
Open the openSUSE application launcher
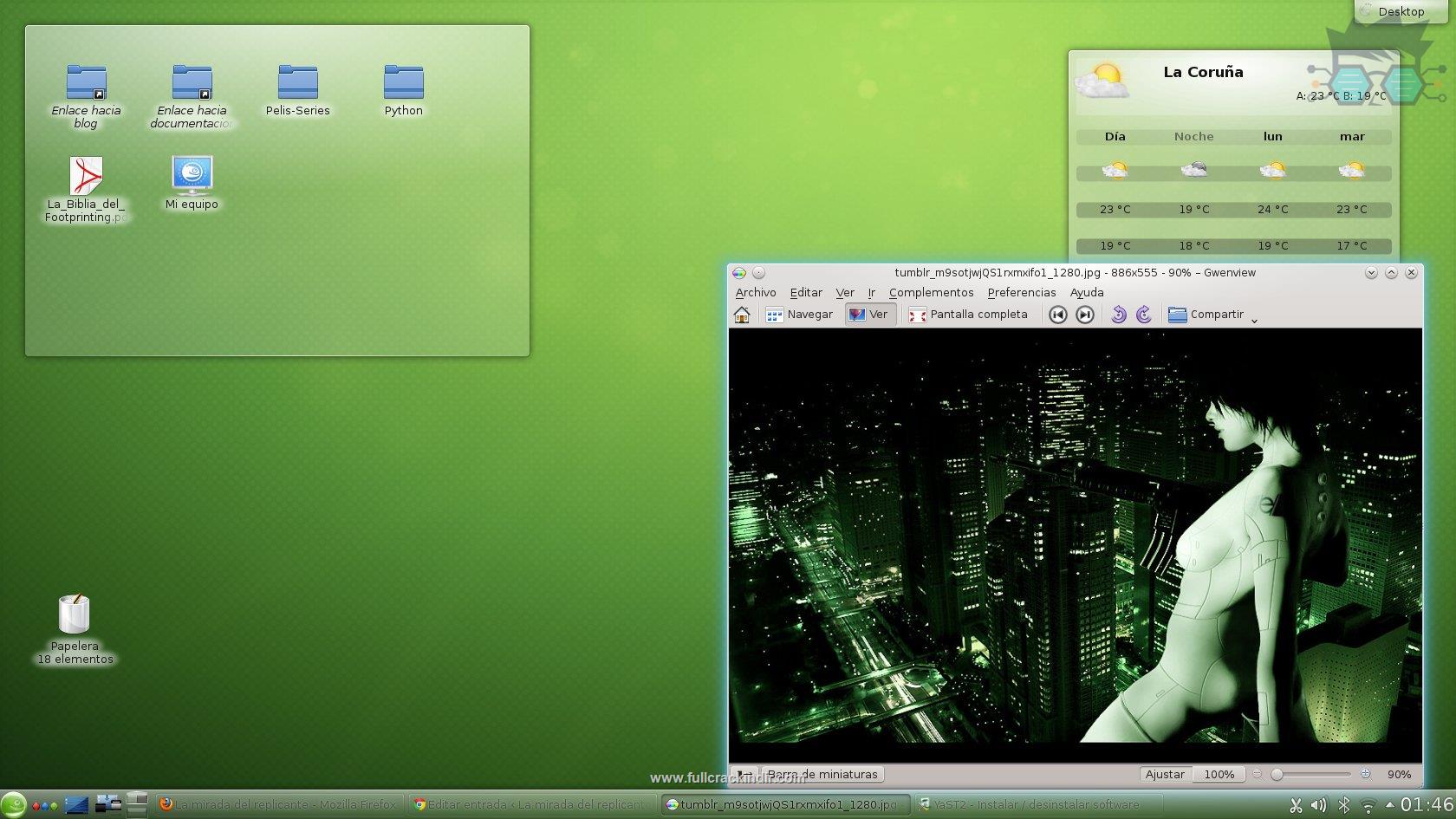pos(13,804)
